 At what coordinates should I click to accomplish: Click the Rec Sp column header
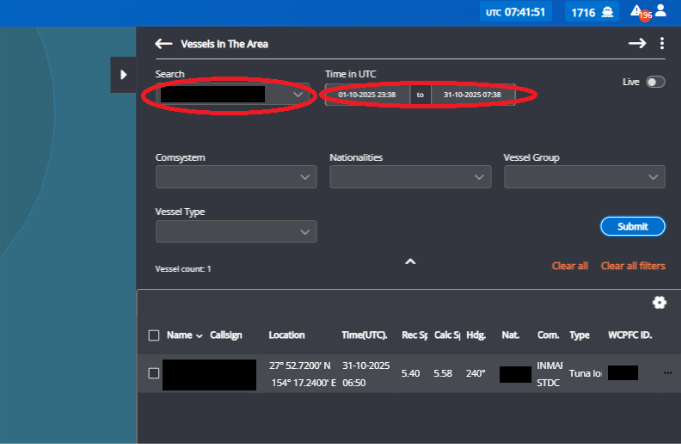tap(414, 335)
